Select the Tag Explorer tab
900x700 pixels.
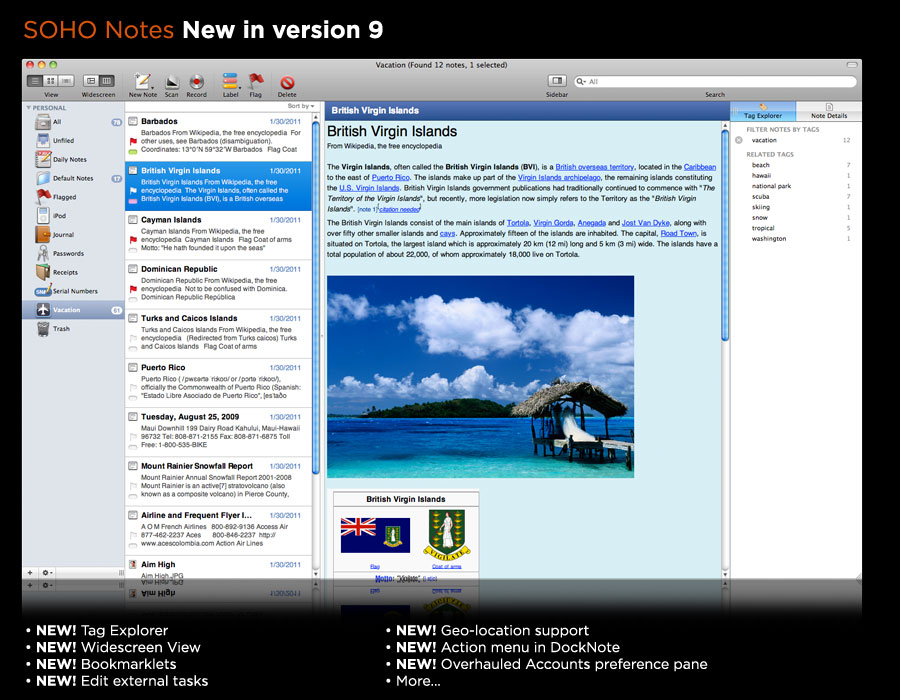pyautogui.click(x=763, y=110)
